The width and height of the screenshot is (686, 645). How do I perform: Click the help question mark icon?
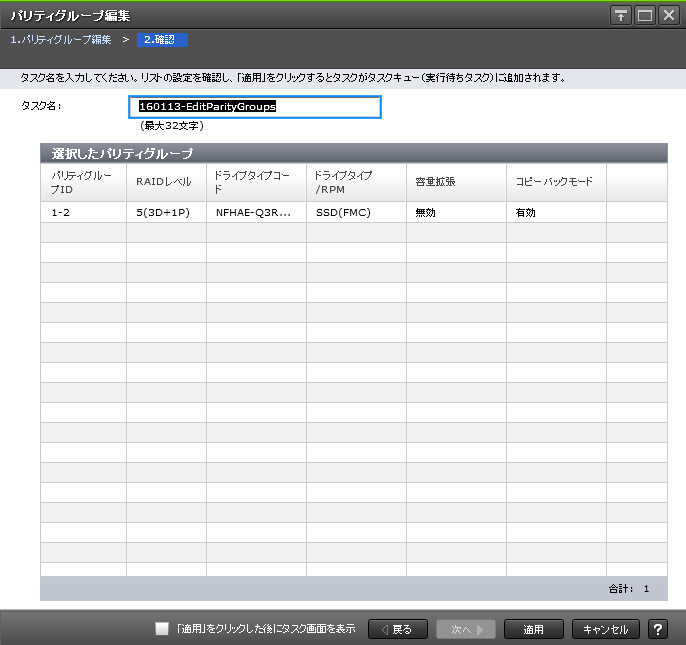(658, 629)
